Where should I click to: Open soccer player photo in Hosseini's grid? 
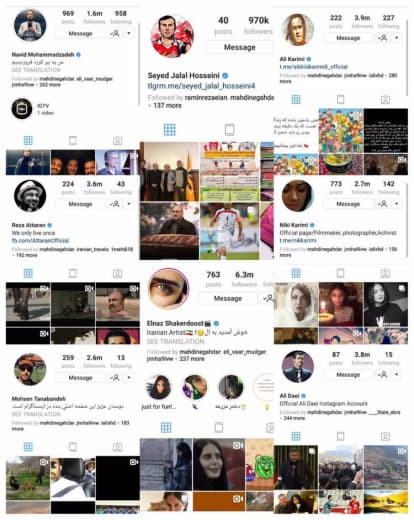(x=229, y=231)
